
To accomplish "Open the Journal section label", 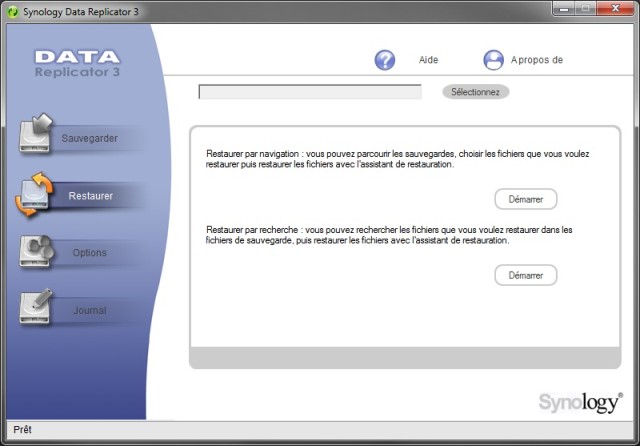I will [x=90, y=311].
